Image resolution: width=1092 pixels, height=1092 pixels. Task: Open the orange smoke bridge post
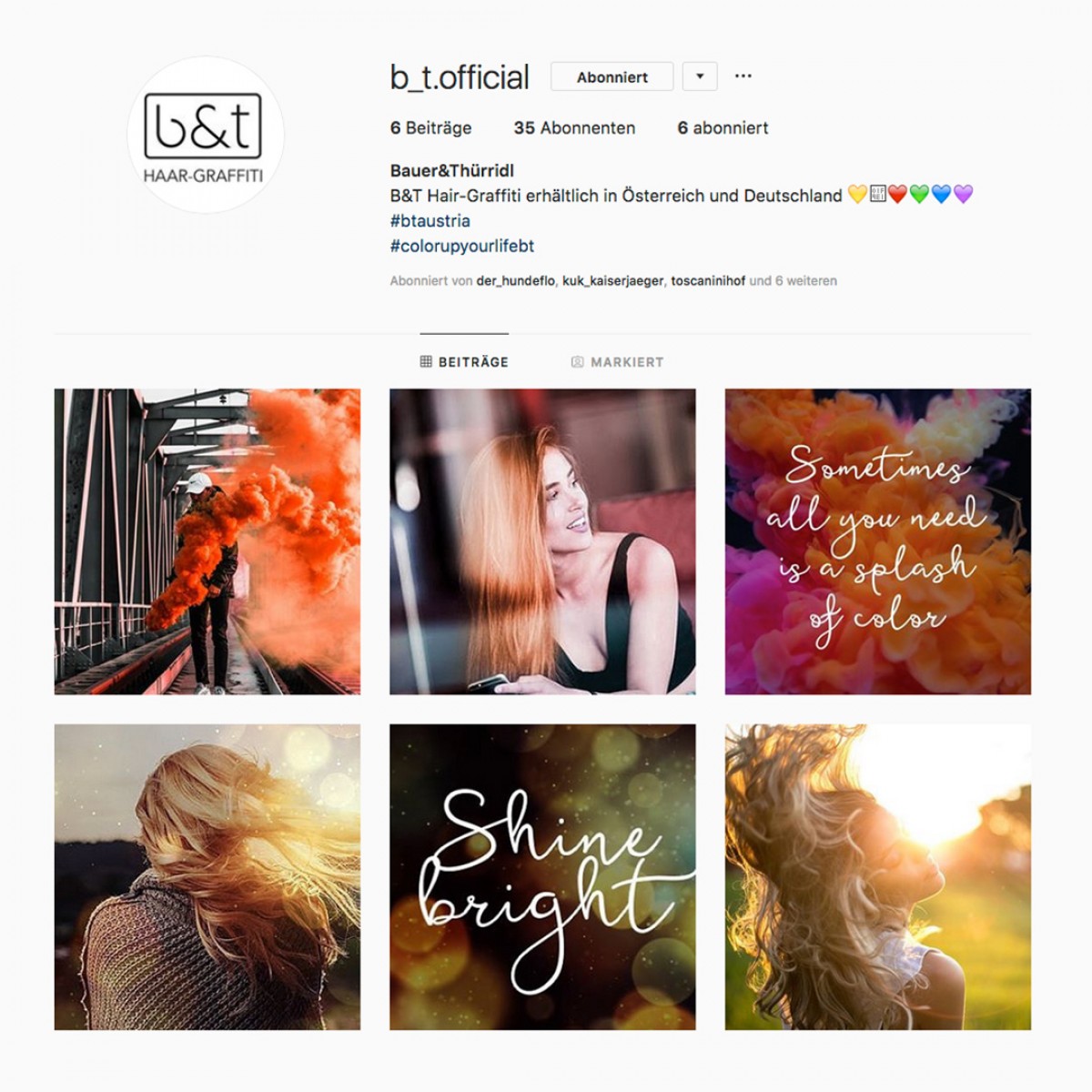(207, 541)
